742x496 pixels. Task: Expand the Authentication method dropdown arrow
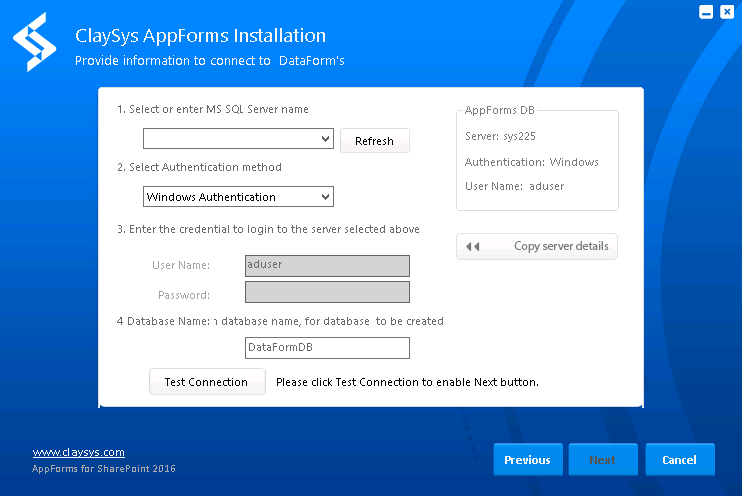(325, 197)
